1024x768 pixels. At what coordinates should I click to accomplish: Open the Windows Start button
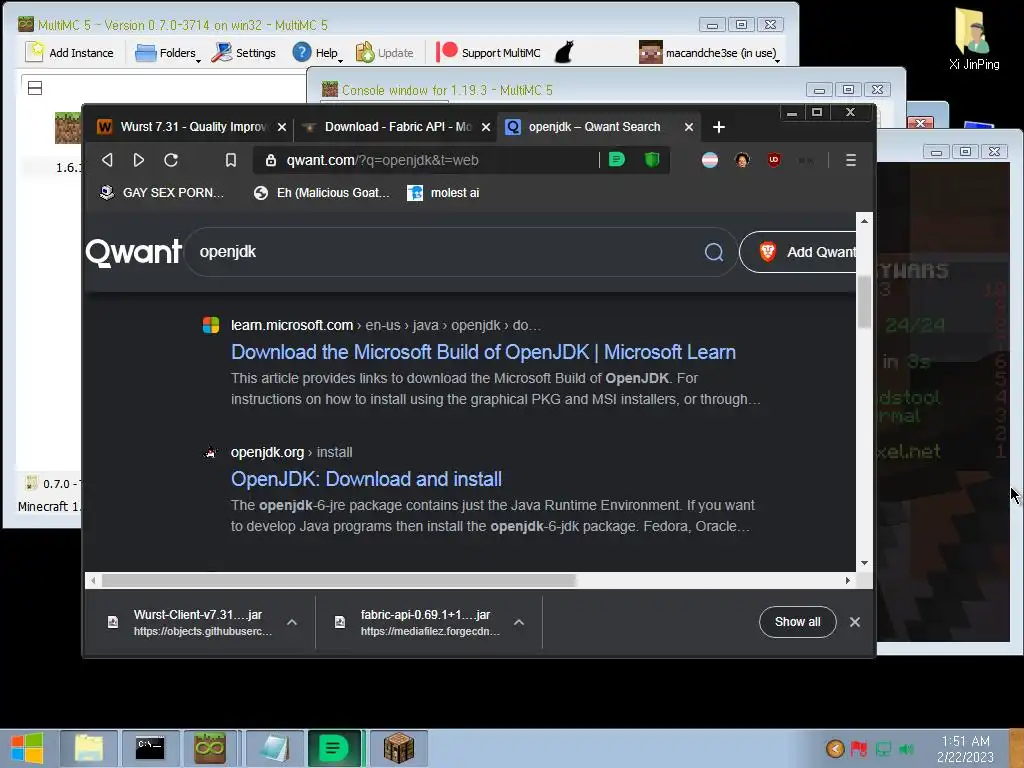pos(27,748)
